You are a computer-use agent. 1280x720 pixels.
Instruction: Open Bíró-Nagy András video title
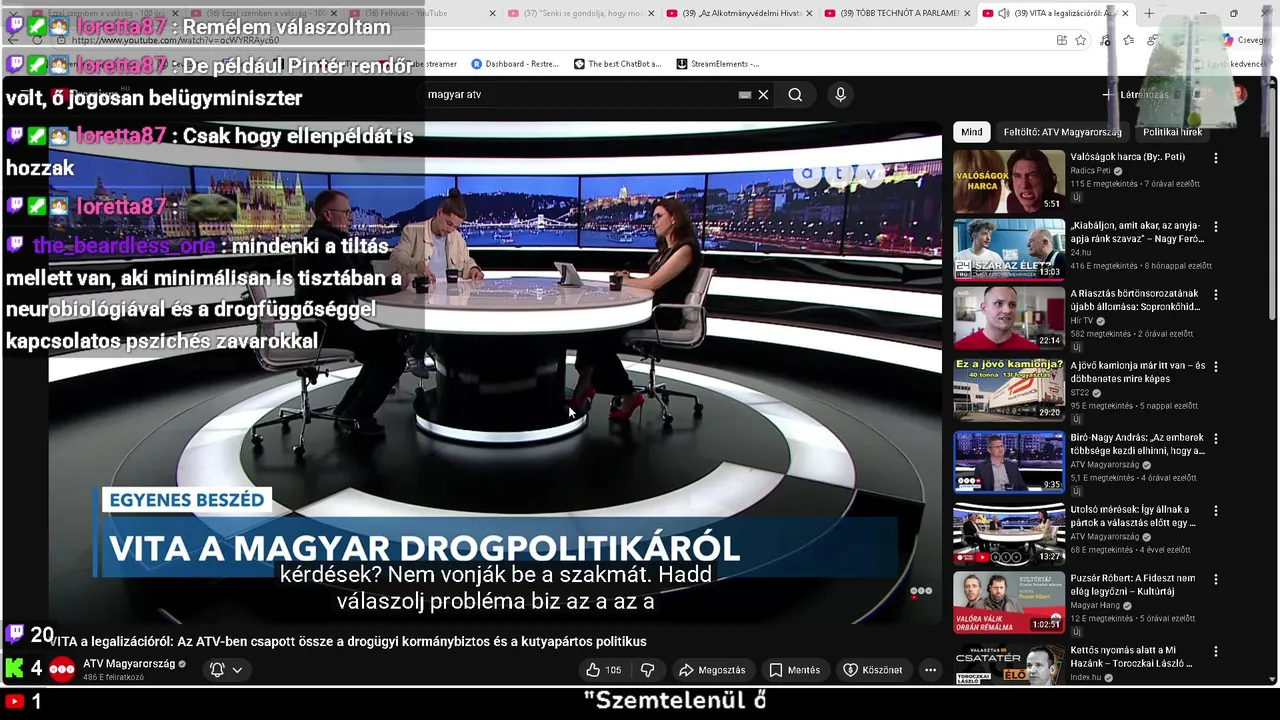(x=1137, y=444)
